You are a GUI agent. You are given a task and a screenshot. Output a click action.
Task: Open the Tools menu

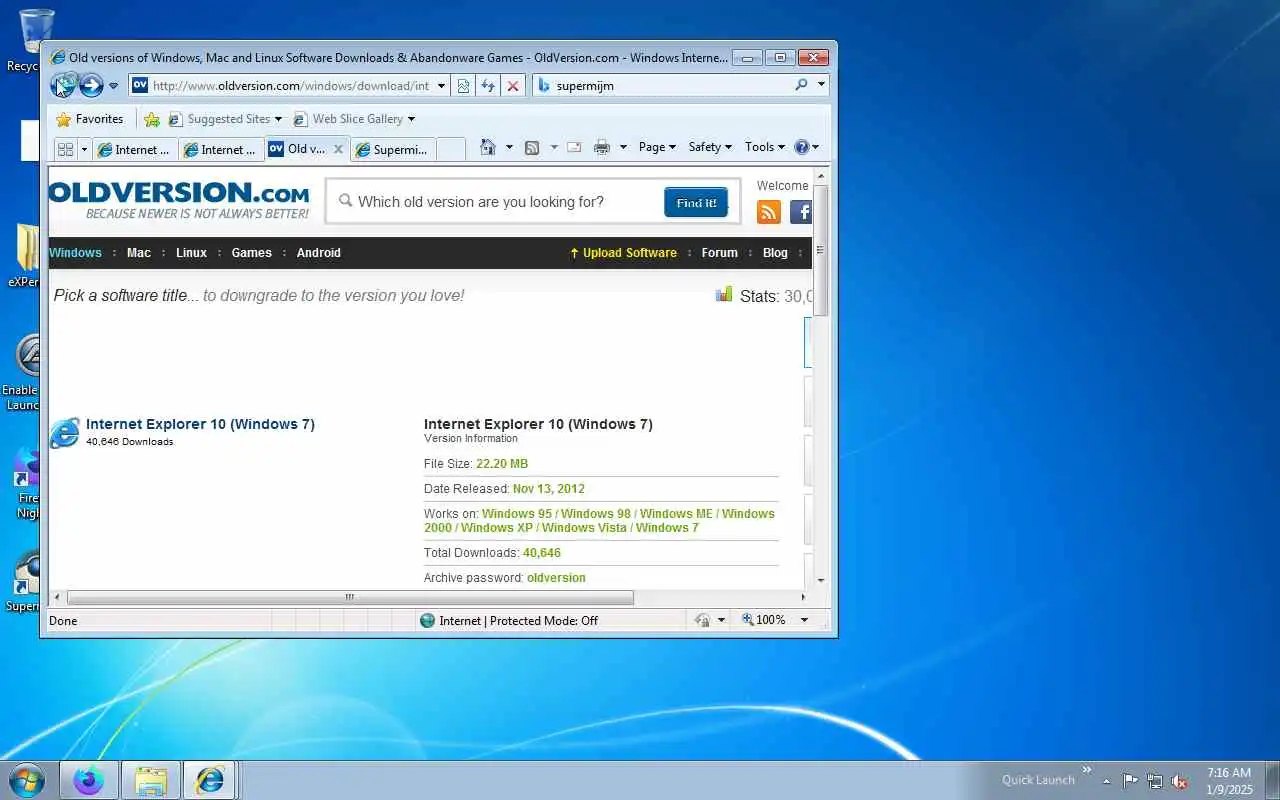coord(765,147)
